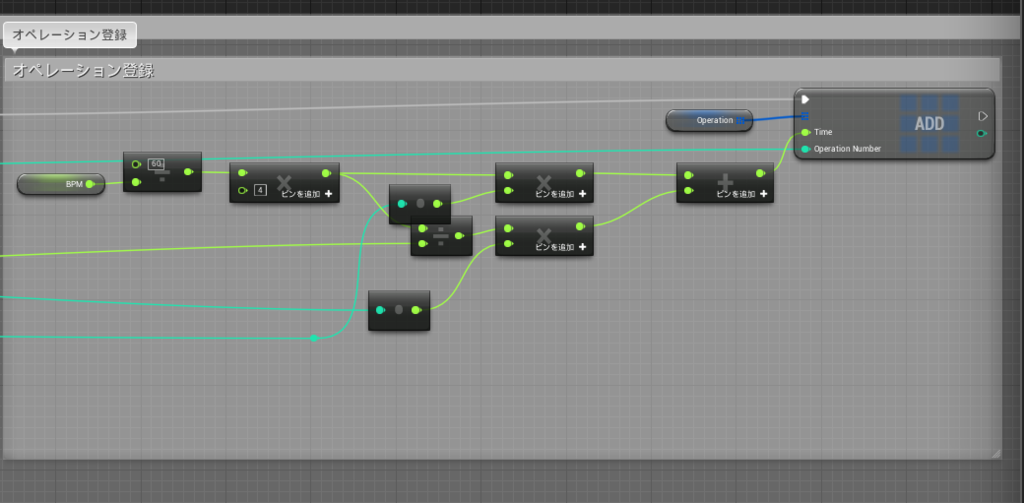Click the Operation Number input pin

click(x=805, y=149)
